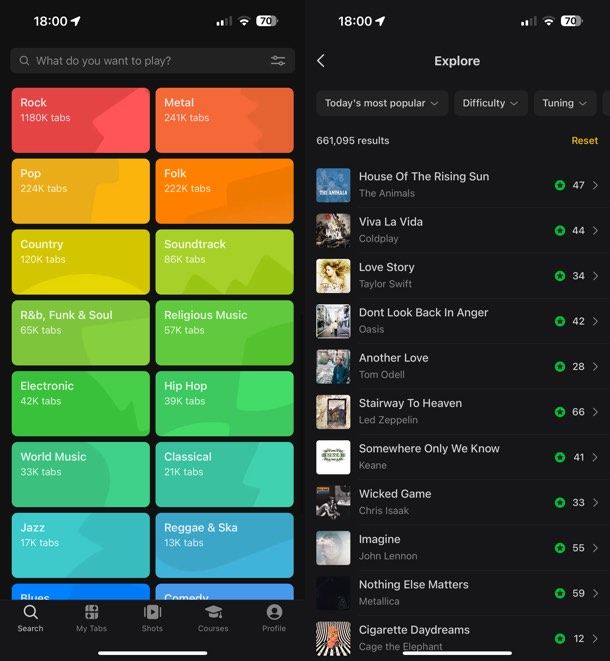Tap the magnifier icon in search bar
The width and height of the screenshot is (610, 661).
pos(24,61)
